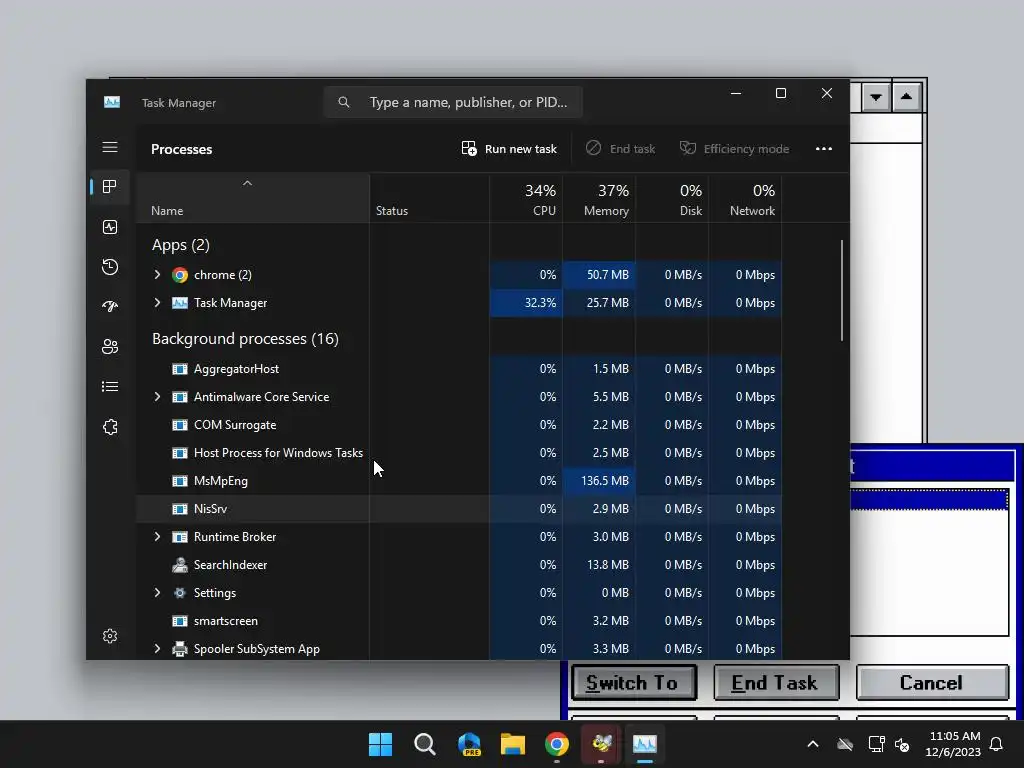Click Run new task
The height and width of the screenshot is (768, 1024).
509,149
